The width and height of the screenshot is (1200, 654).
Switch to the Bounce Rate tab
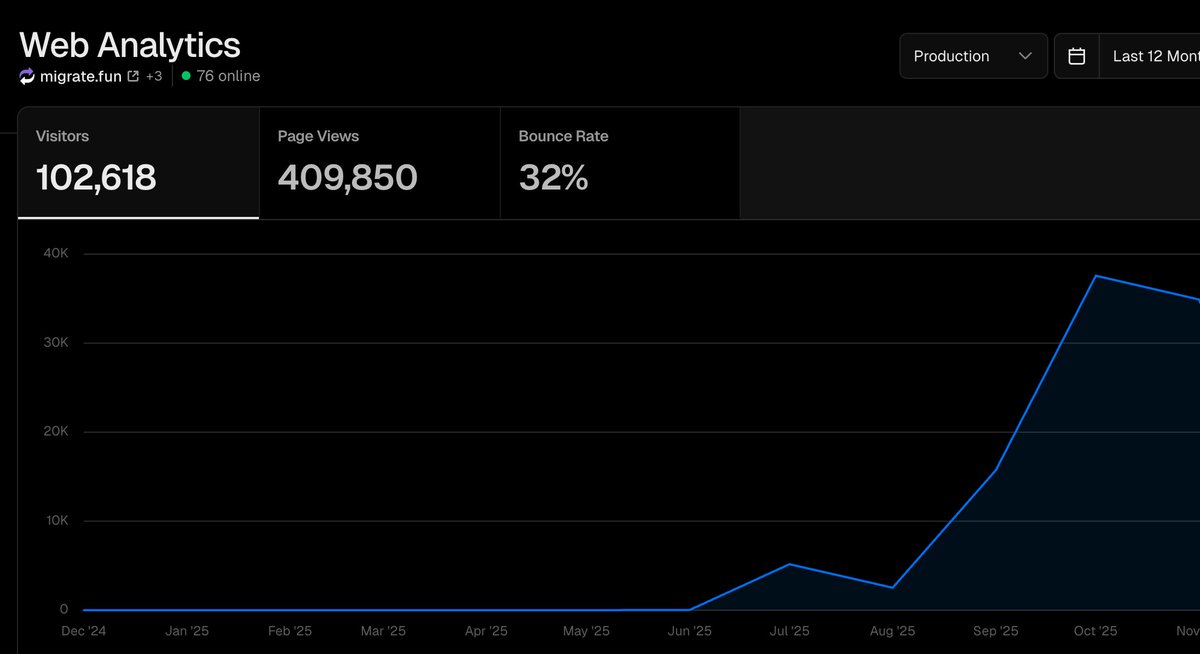[620, 163]
